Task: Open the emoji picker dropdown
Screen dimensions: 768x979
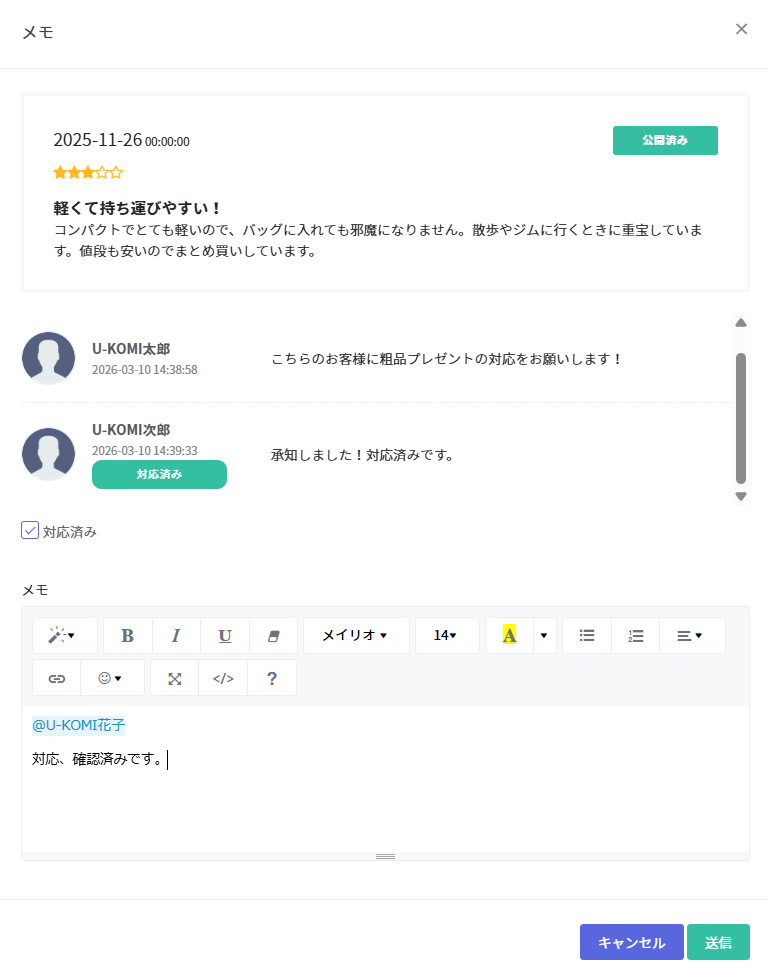Action: pyautogui.click(x=111, y=678)
